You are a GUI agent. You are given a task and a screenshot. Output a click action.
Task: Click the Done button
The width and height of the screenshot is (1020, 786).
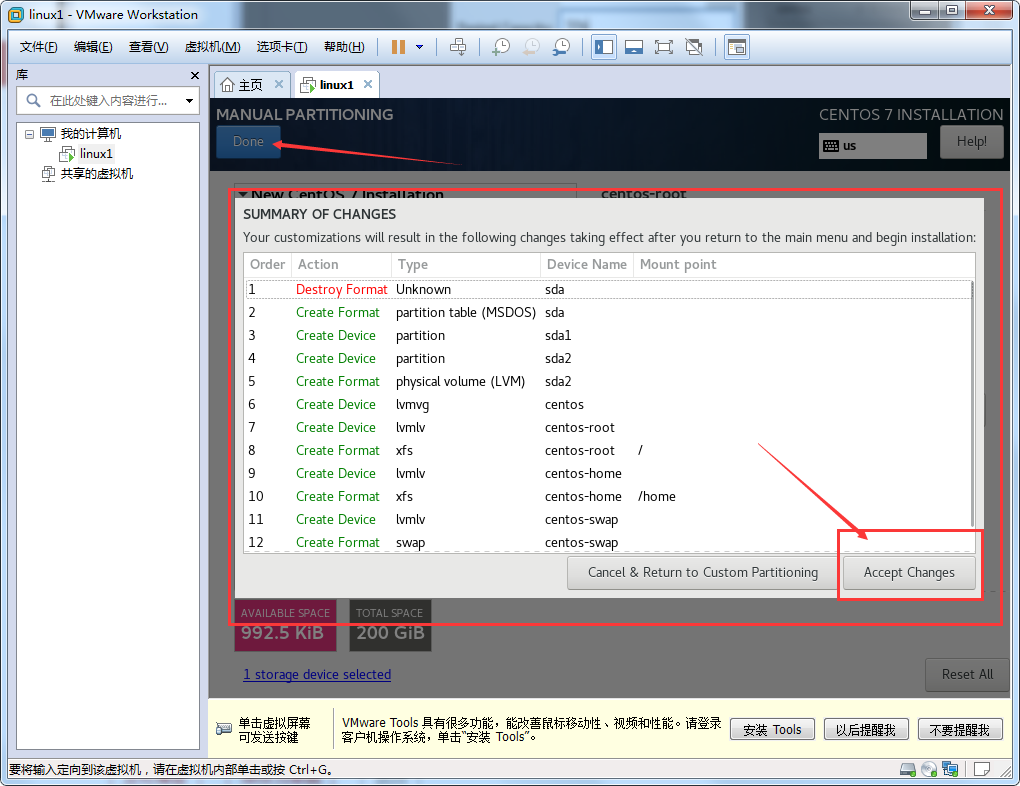[x=248, y=142]
